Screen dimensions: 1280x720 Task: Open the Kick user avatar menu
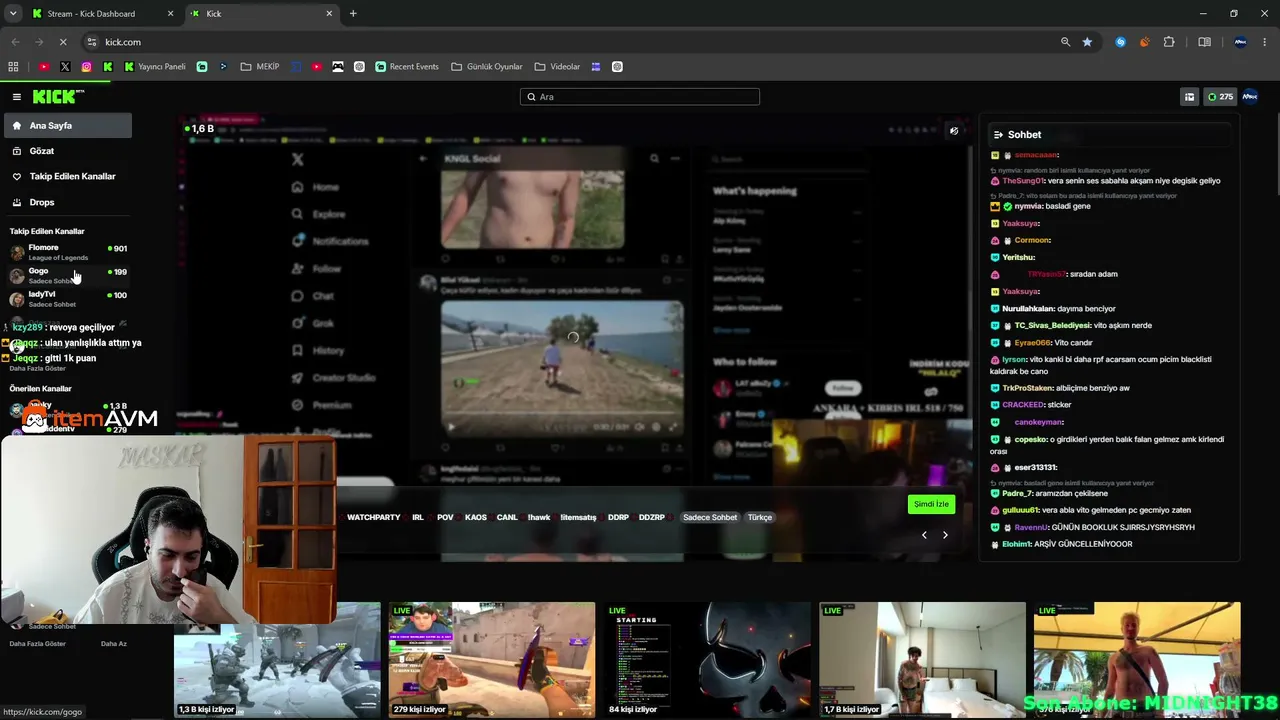point(1250,97)
